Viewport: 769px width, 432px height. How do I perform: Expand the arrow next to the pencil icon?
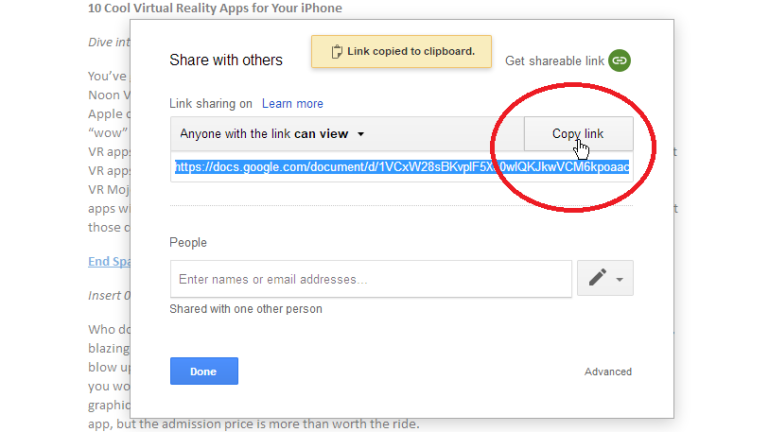click(620, 280)
